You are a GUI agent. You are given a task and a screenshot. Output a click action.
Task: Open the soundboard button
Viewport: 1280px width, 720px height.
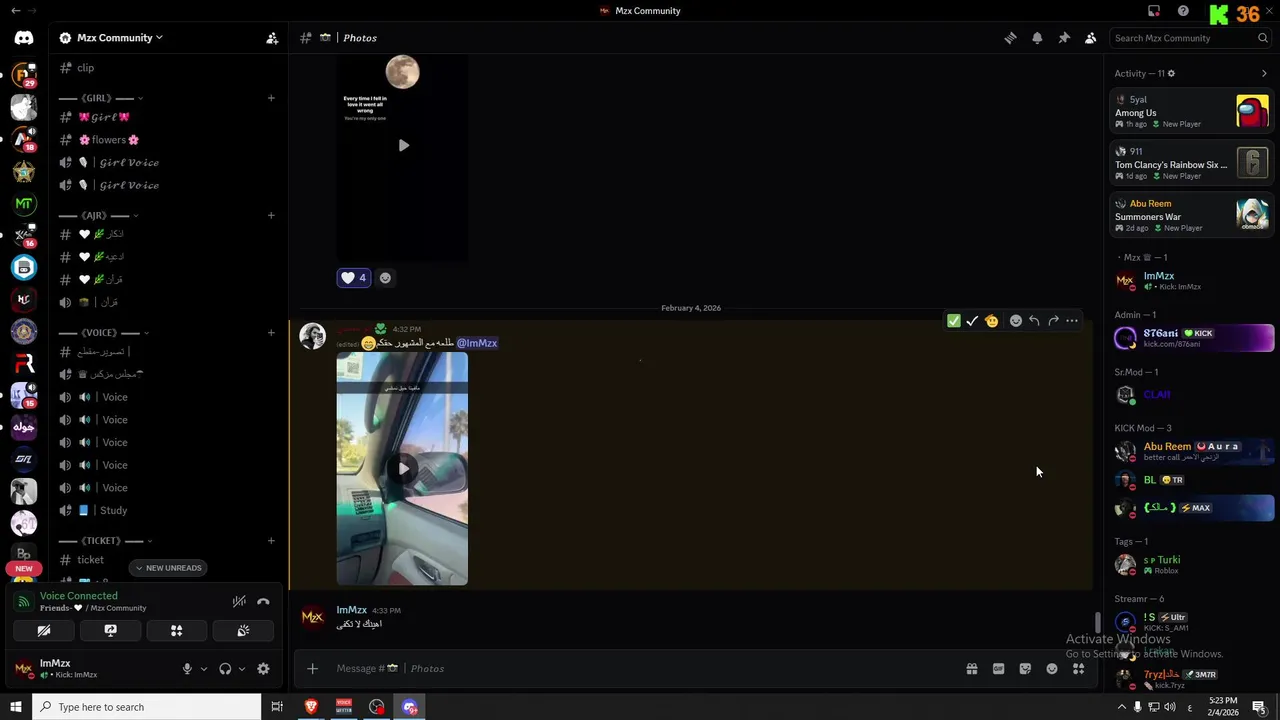pyautogui.click(x=243, y=630)
